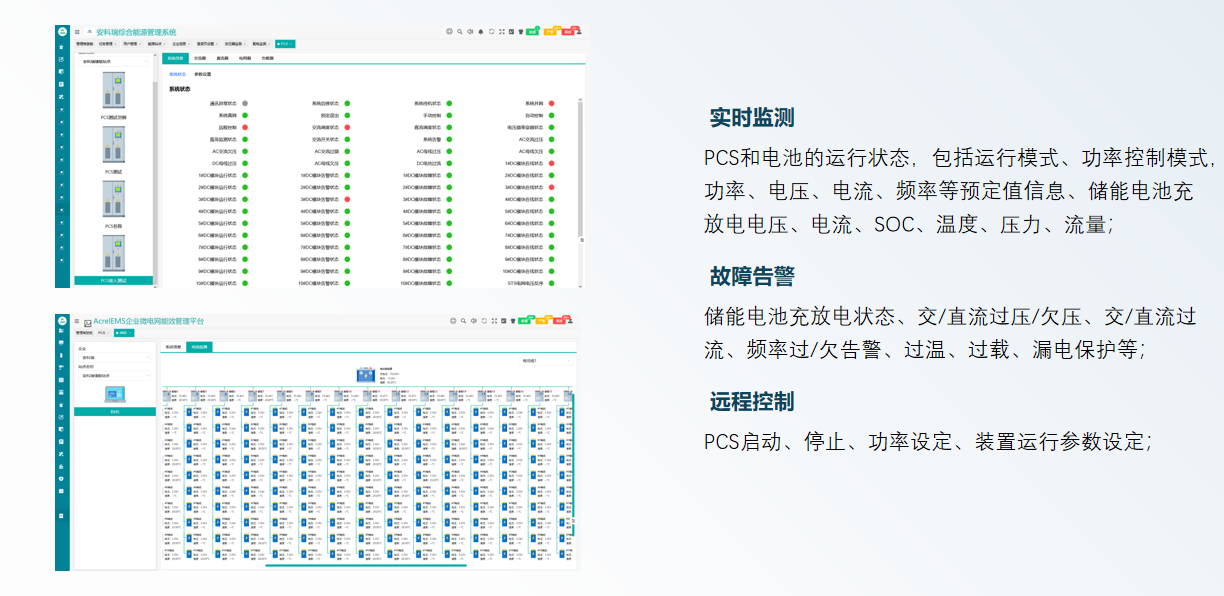This screenshot has height=596, width=1224.
Task: Open the 系统状态 link above the status grid
Action: (x=176, y=74)
